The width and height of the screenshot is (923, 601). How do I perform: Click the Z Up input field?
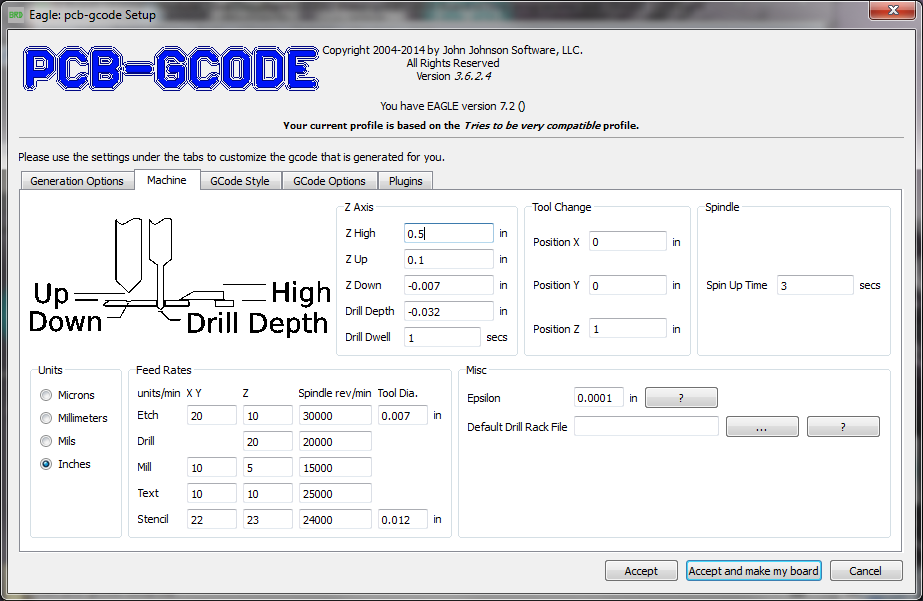(449, 260)
